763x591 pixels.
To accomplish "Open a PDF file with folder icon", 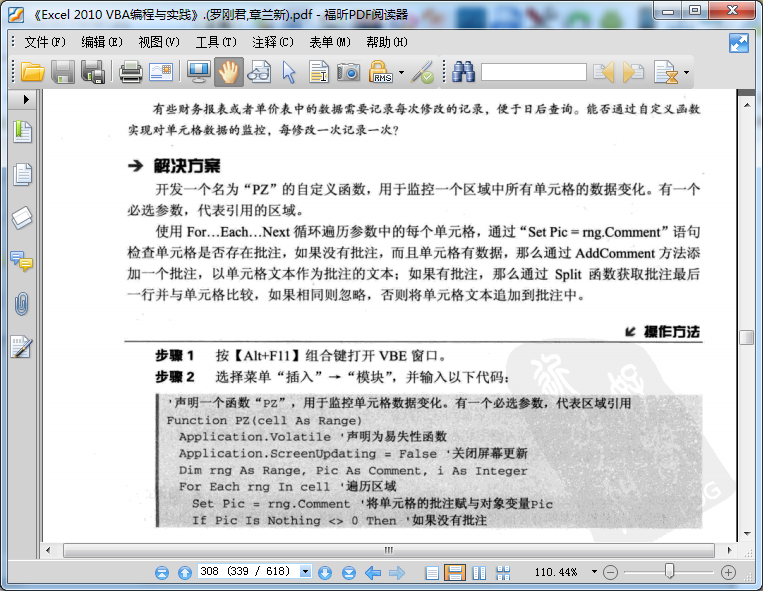I will coord(33,72).
